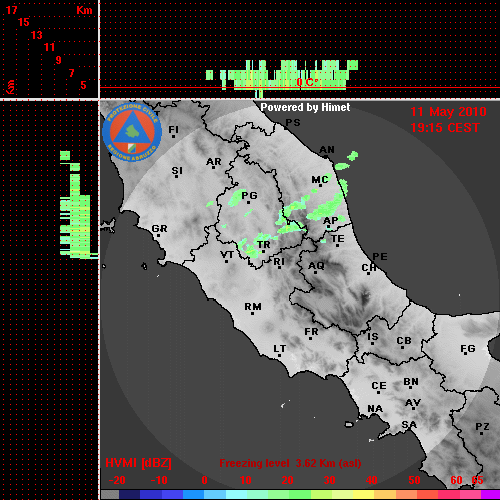Click the 'SI' city label on the map
The height and width of the screenshot is (500, 500).
(177, 171)
